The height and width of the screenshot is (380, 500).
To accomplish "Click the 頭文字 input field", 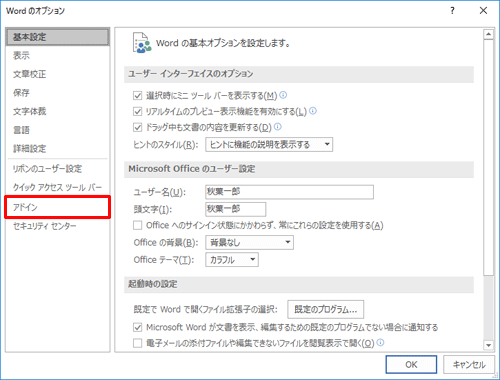I will pyautogui.click(x=236, y=209).
